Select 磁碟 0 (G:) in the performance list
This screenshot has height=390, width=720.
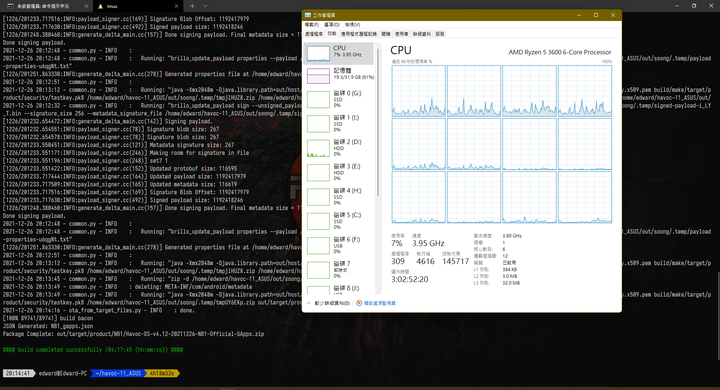click(339, 99)
